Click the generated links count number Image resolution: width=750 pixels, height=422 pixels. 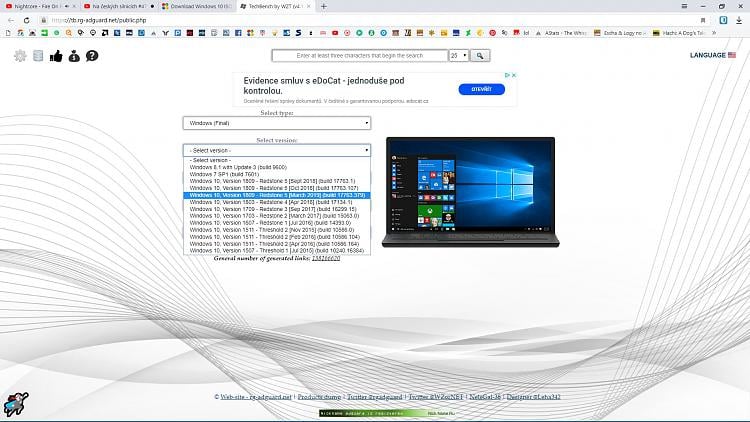(x=326, y=258)
